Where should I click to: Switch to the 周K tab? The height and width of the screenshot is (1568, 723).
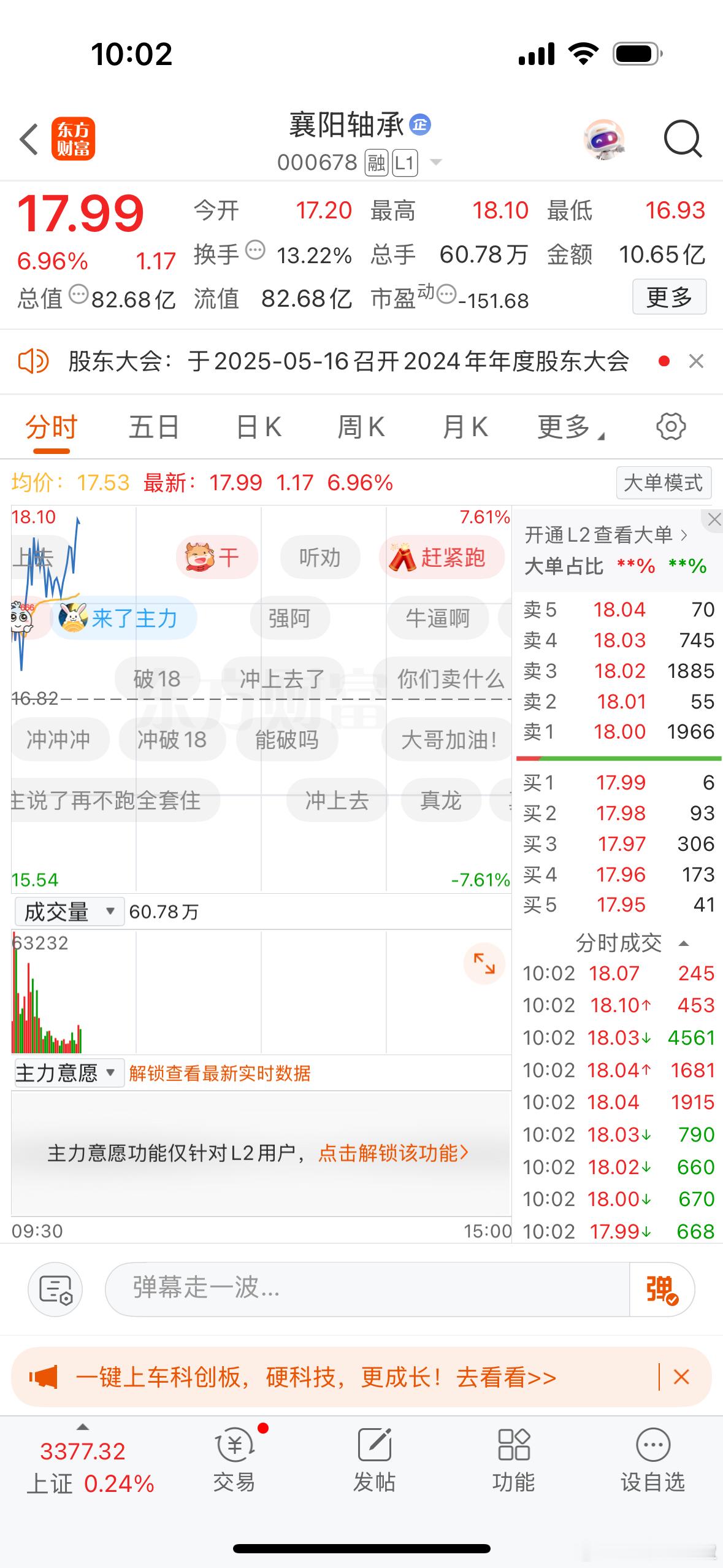tap(361, 427)
